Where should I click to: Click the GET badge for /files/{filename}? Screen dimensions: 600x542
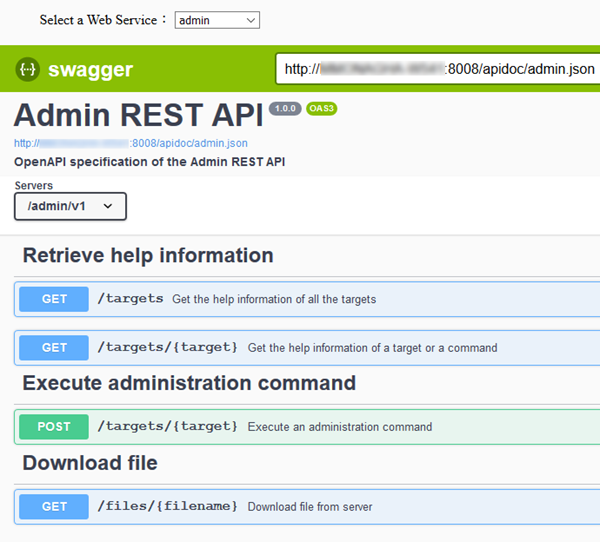(54, 507)
